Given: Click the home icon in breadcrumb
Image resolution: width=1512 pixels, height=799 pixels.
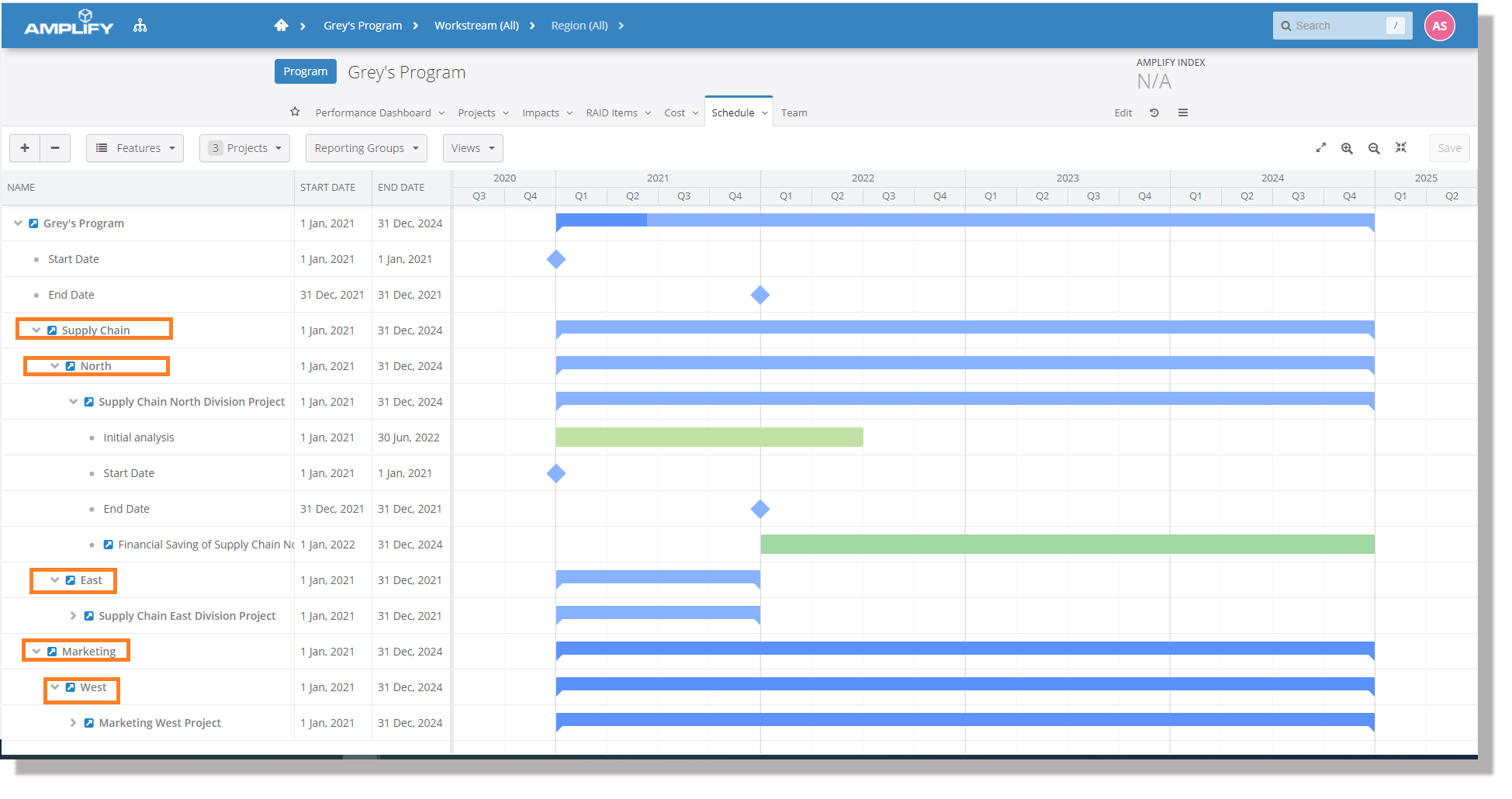Looking at the screenshot, I should click(281, 26).
